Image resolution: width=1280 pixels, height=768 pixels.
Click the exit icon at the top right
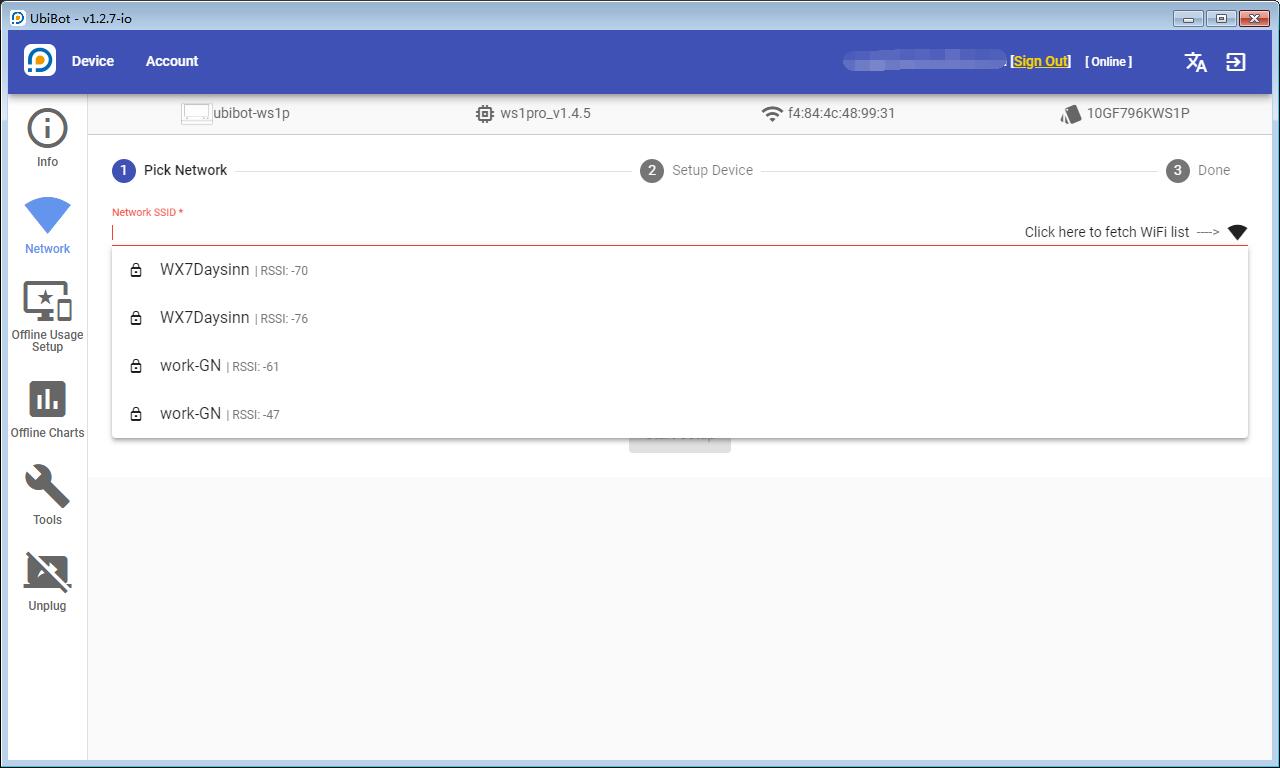point(1236,61)
